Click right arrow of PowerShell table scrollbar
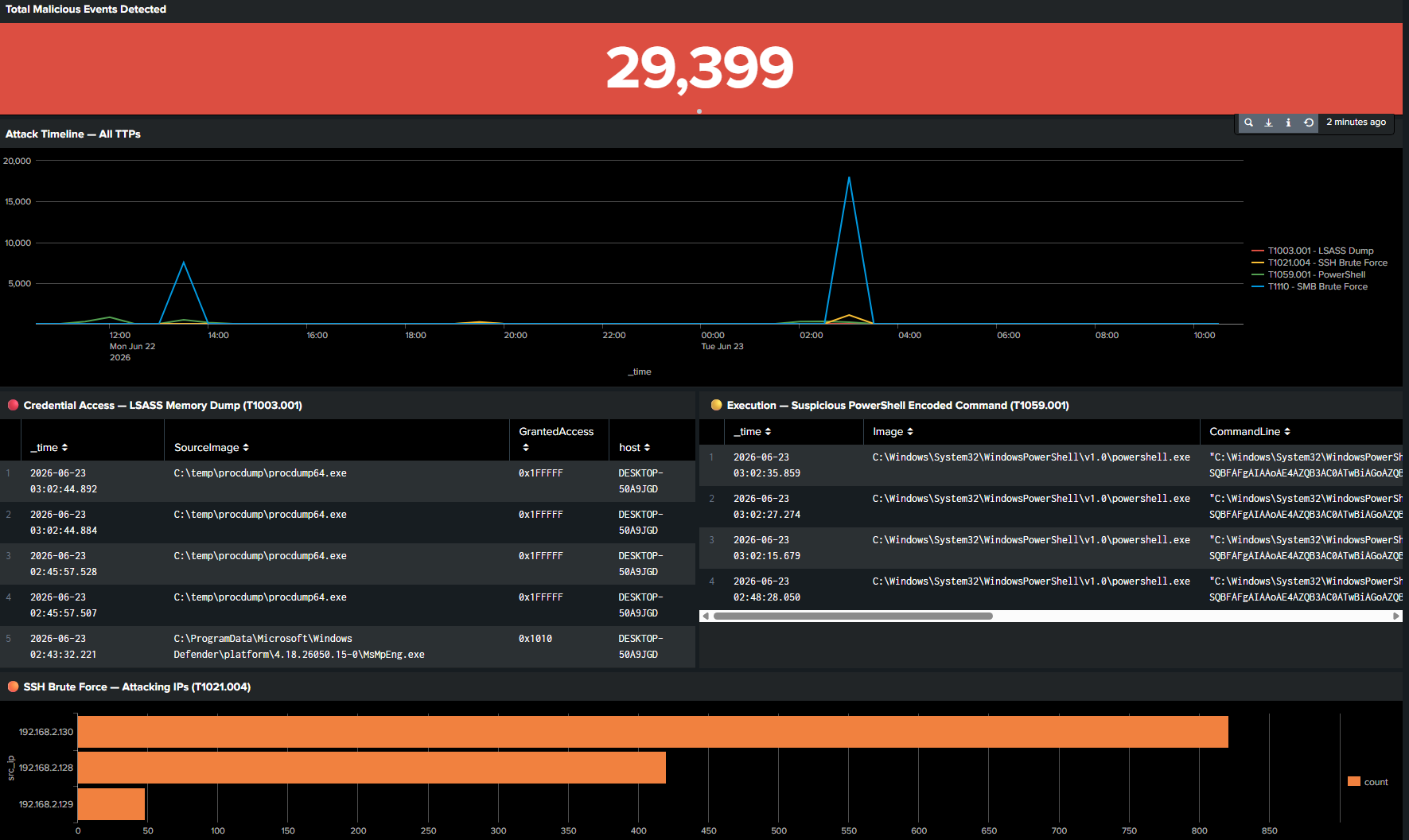 pos(1395,616)
